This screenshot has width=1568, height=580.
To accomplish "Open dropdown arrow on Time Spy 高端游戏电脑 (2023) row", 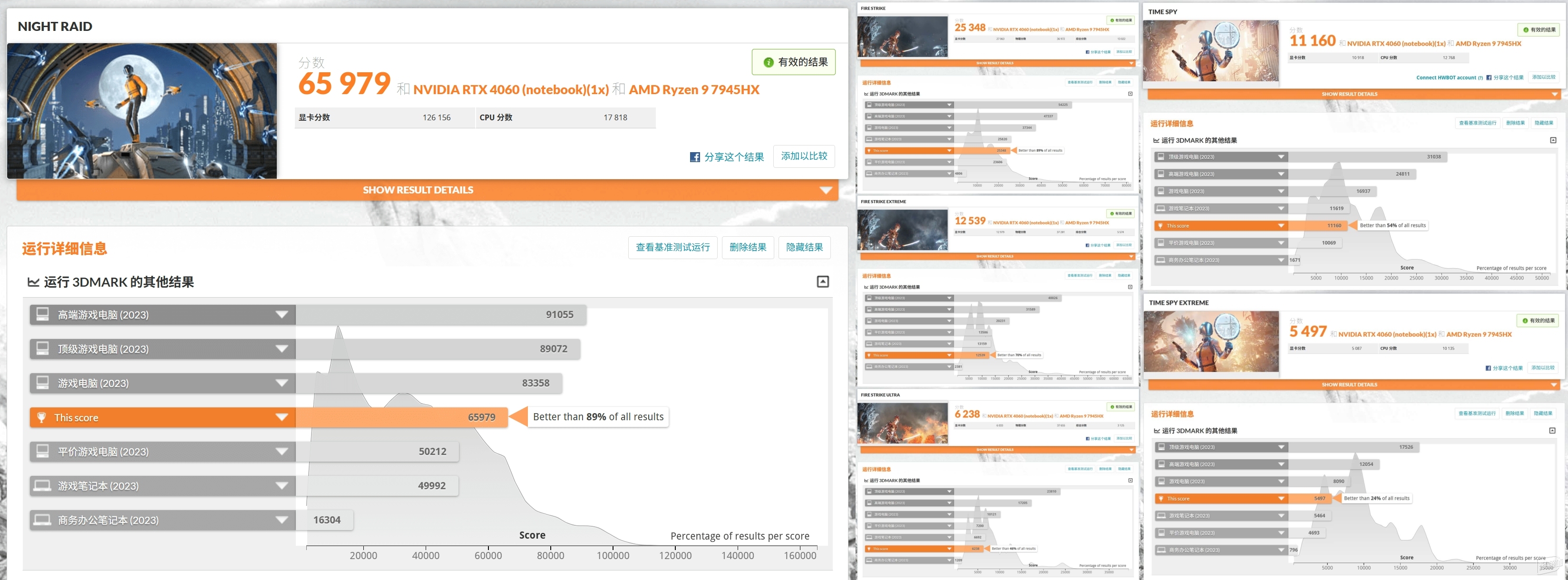I will [x=1281, y=174].
